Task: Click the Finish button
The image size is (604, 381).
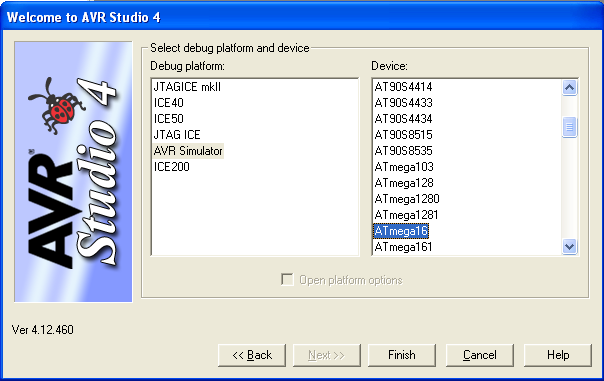Action: (x=402, y=355)
